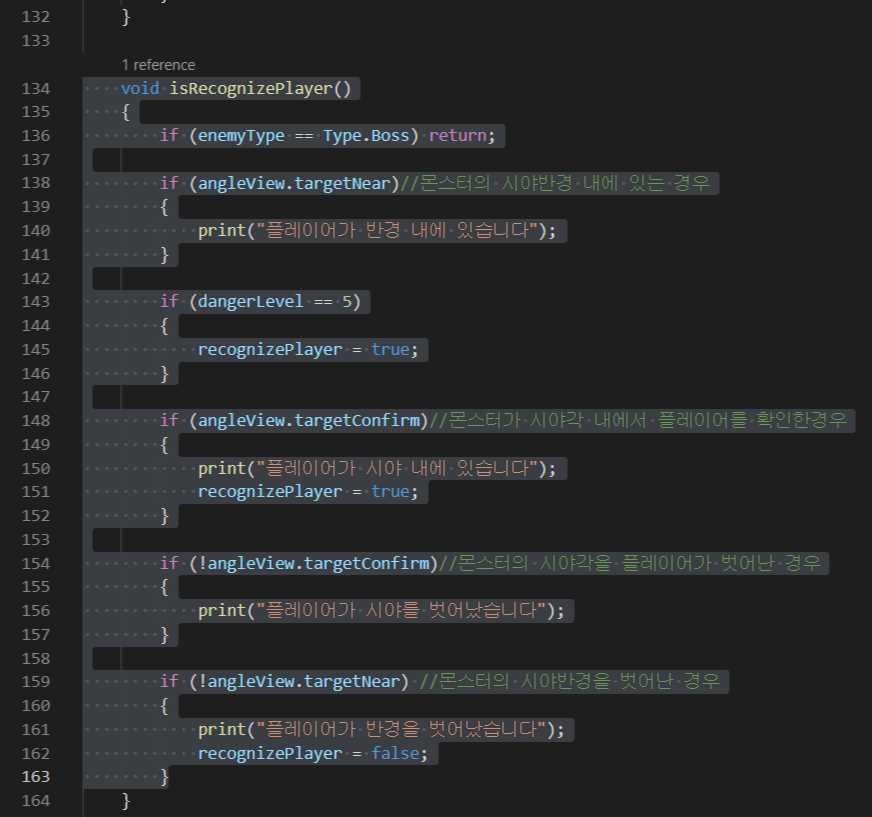Viewport: 872px width, 817px height.
Task: Click the comment '몬스터의 시야반경을 벗어난 경우'
Action: pyautogui.click(x=579, y=681)
